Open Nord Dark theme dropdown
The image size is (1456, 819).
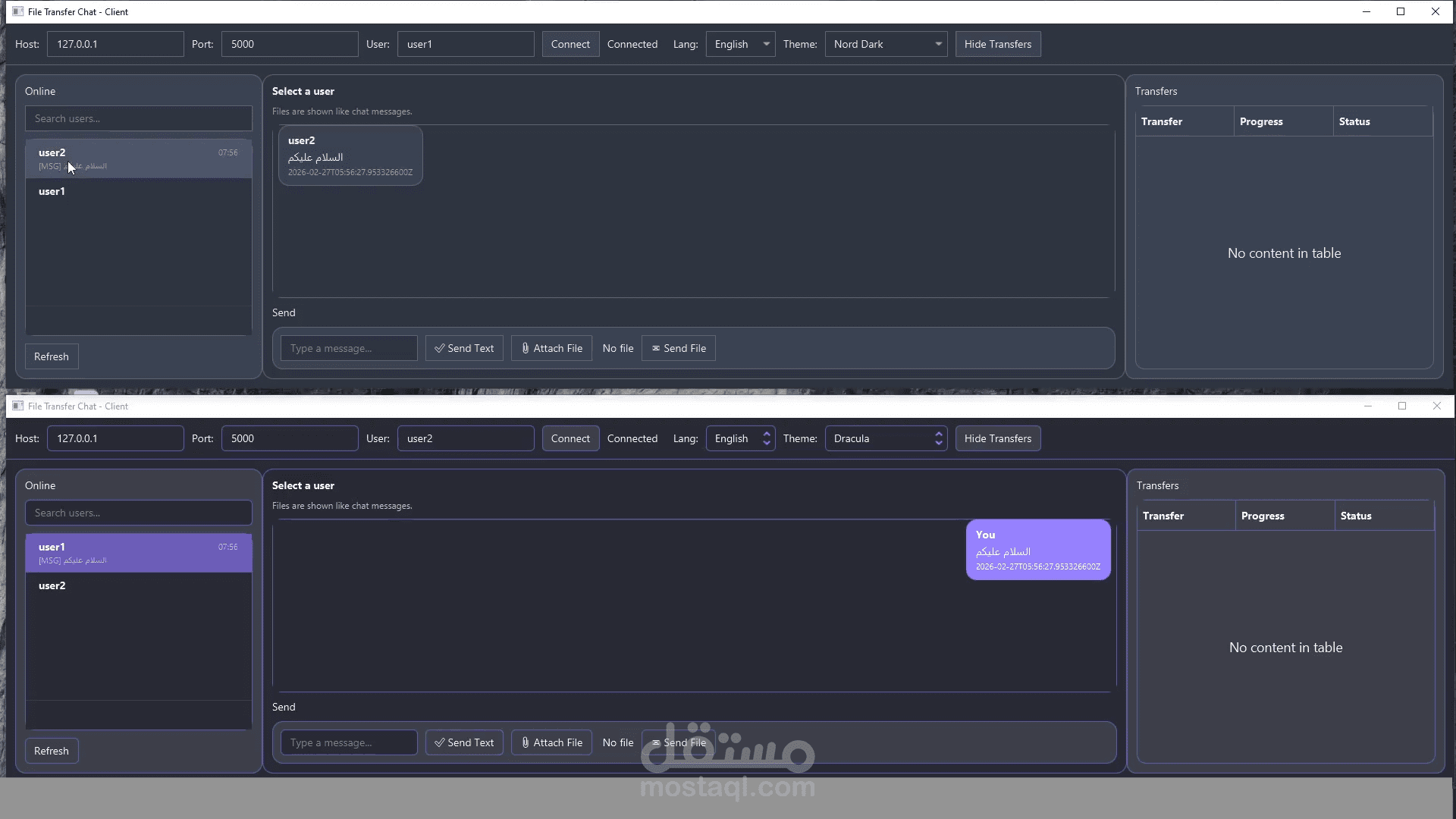(886, 44)
